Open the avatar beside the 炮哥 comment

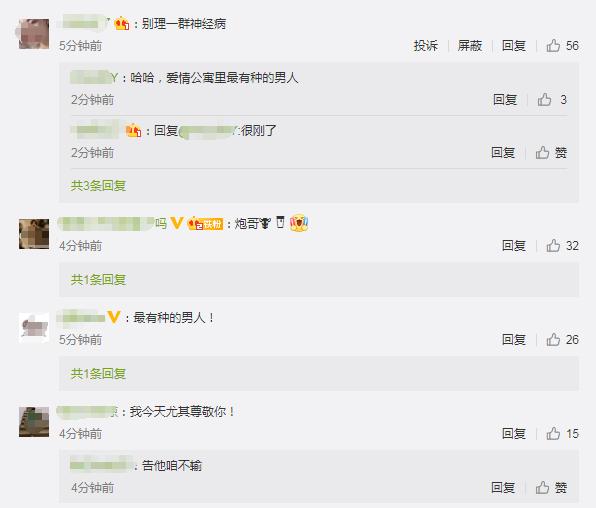(34, 234)
